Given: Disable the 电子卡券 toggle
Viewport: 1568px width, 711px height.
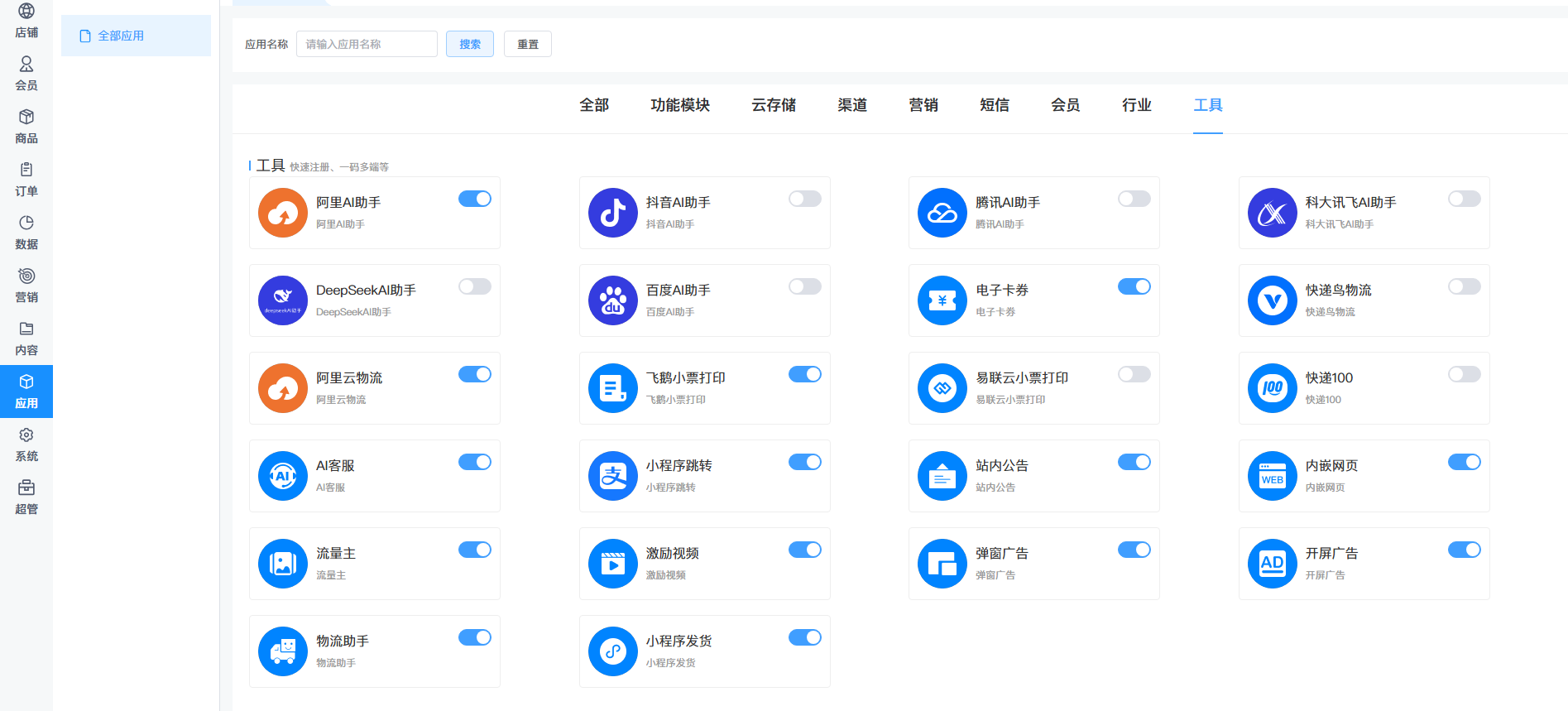Looking at the screenshot, I should click(1134, 286).
